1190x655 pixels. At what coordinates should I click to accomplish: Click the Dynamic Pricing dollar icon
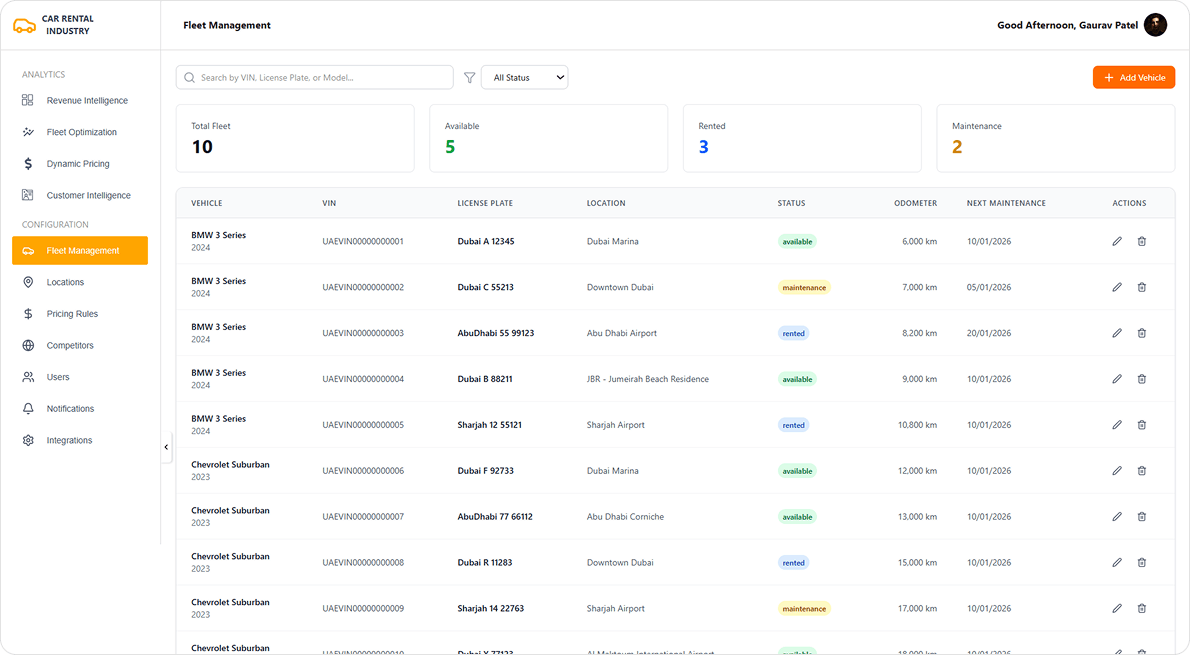point(28,163)
